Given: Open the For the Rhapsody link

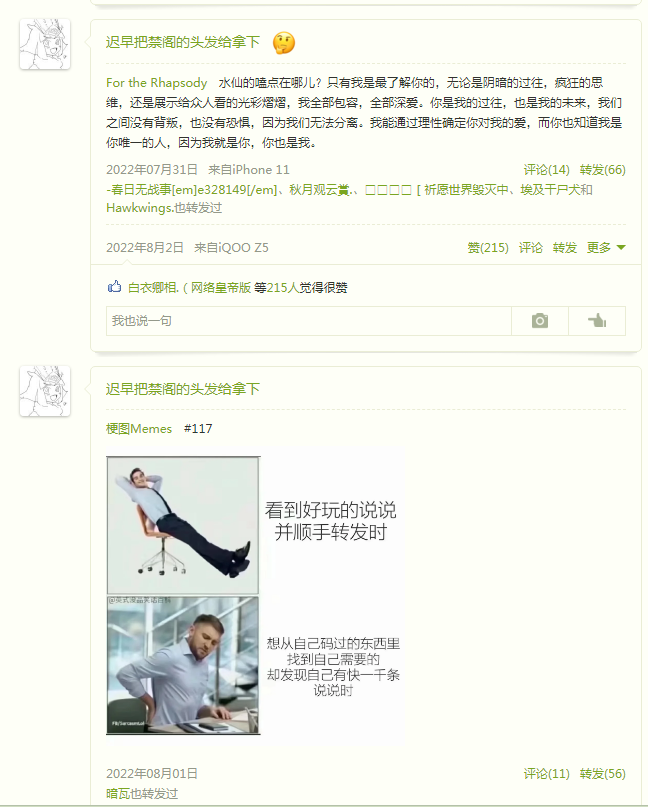Looking at the screenshot, I should [156, 82].
